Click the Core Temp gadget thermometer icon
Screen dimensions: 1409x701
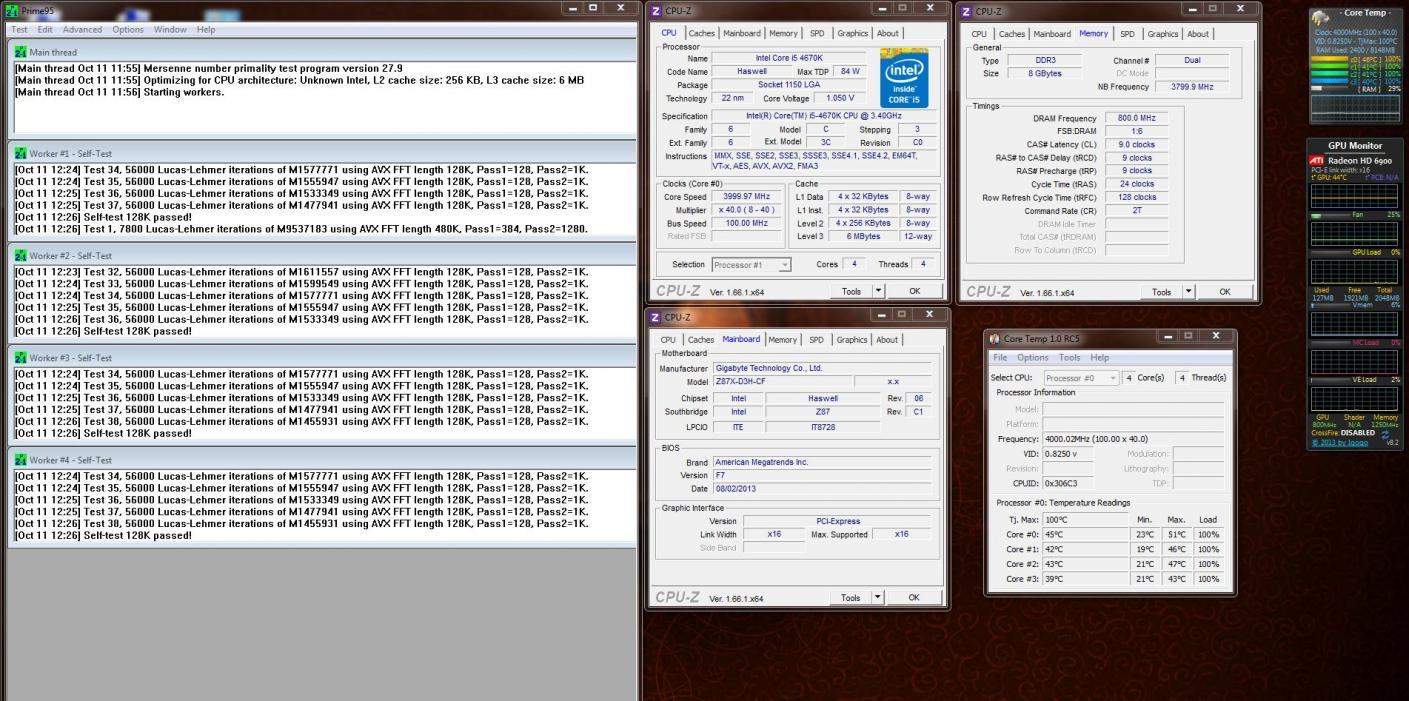tap(1320, 17)
